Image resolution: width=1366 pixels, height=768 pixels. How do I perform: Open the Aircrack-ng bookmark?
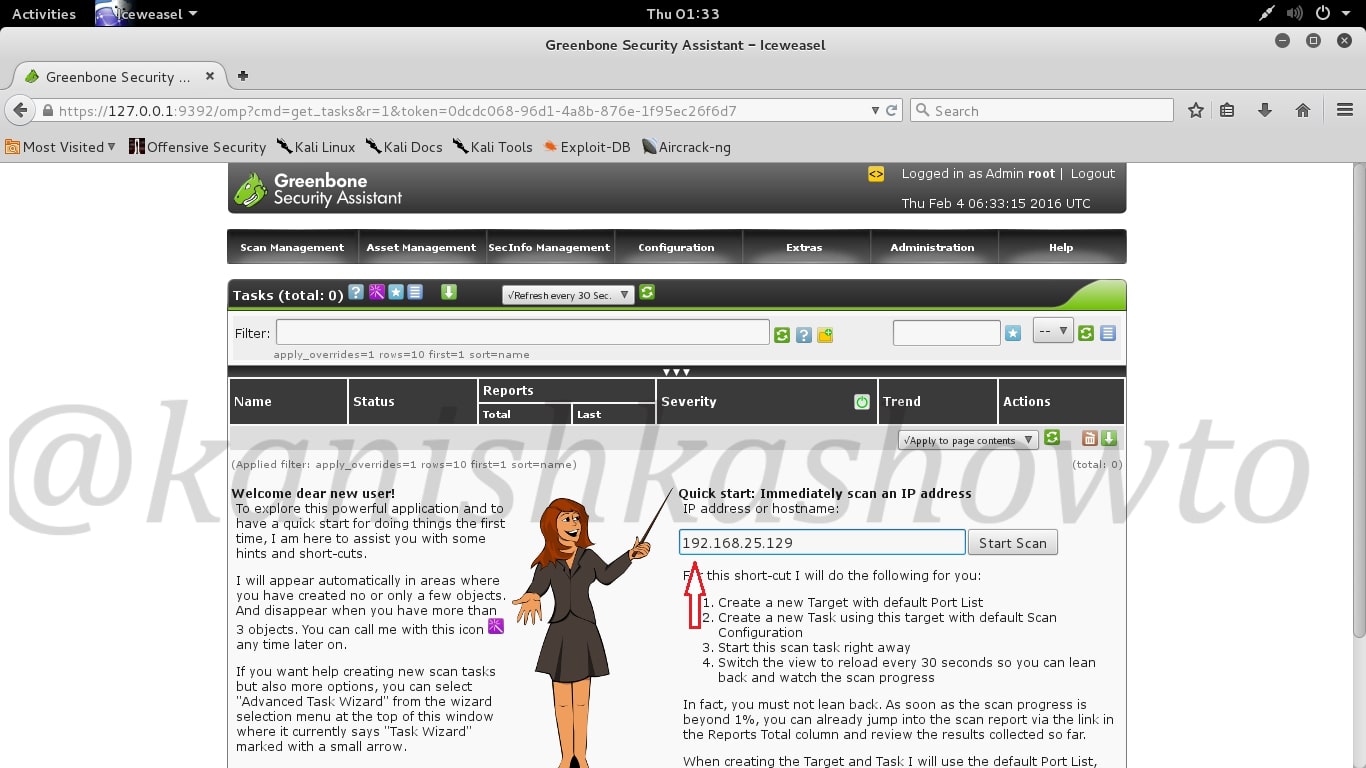click(x=686, y=147)
